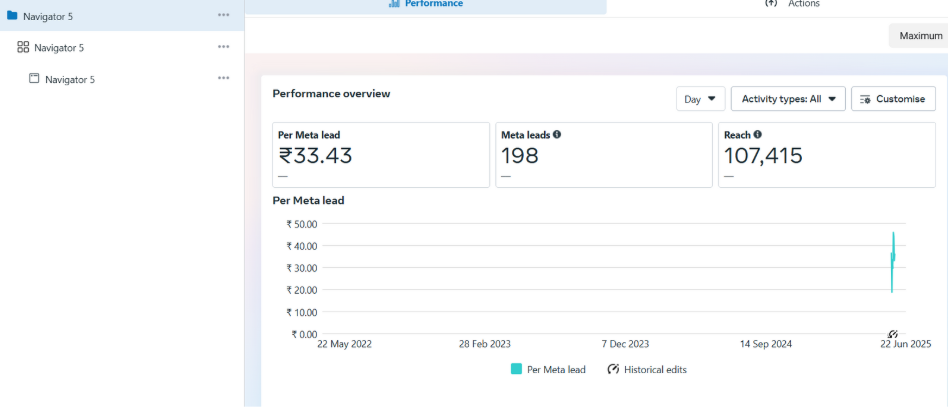Click the Customise button
Viewport: 949px width, 419px height.
tap(893, 99)
